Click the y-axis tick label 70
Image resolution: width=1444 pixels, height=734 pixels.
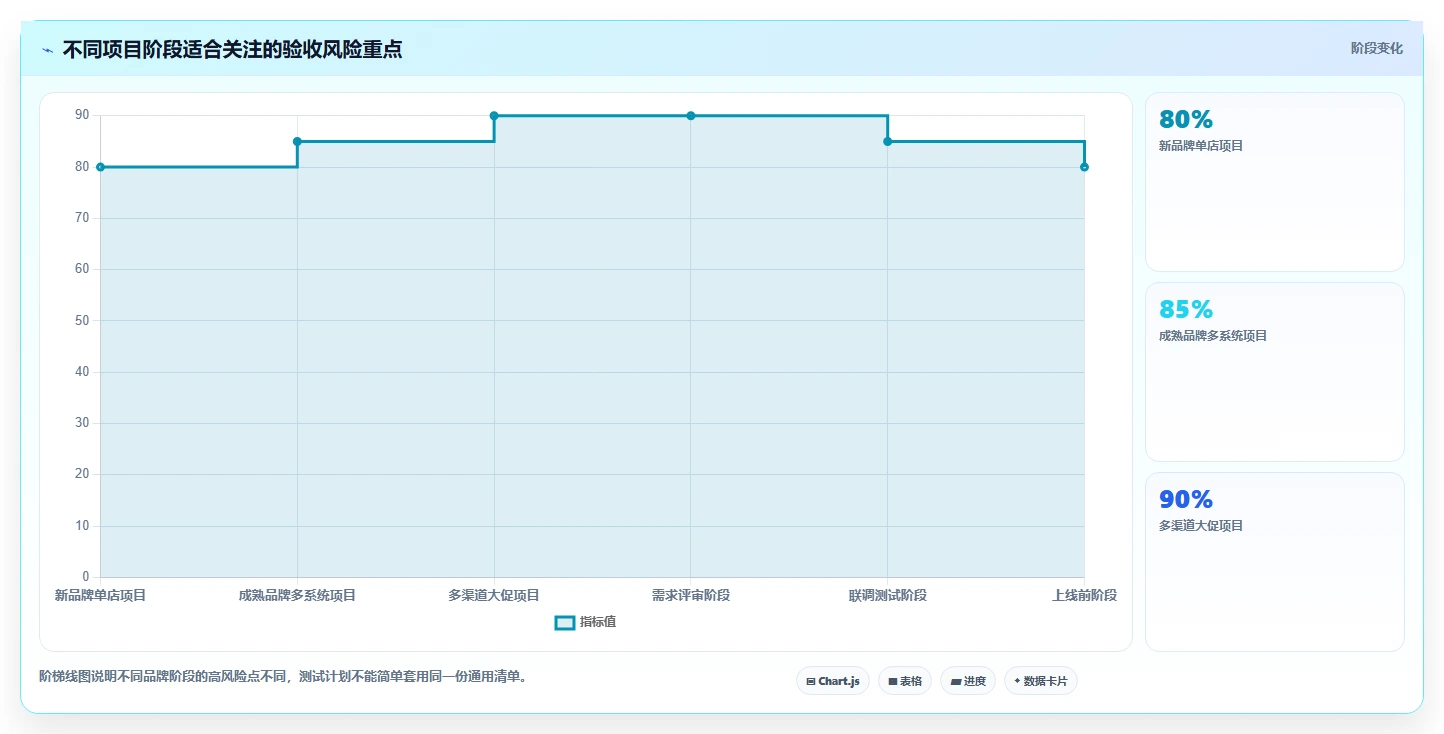click(82, 218)
